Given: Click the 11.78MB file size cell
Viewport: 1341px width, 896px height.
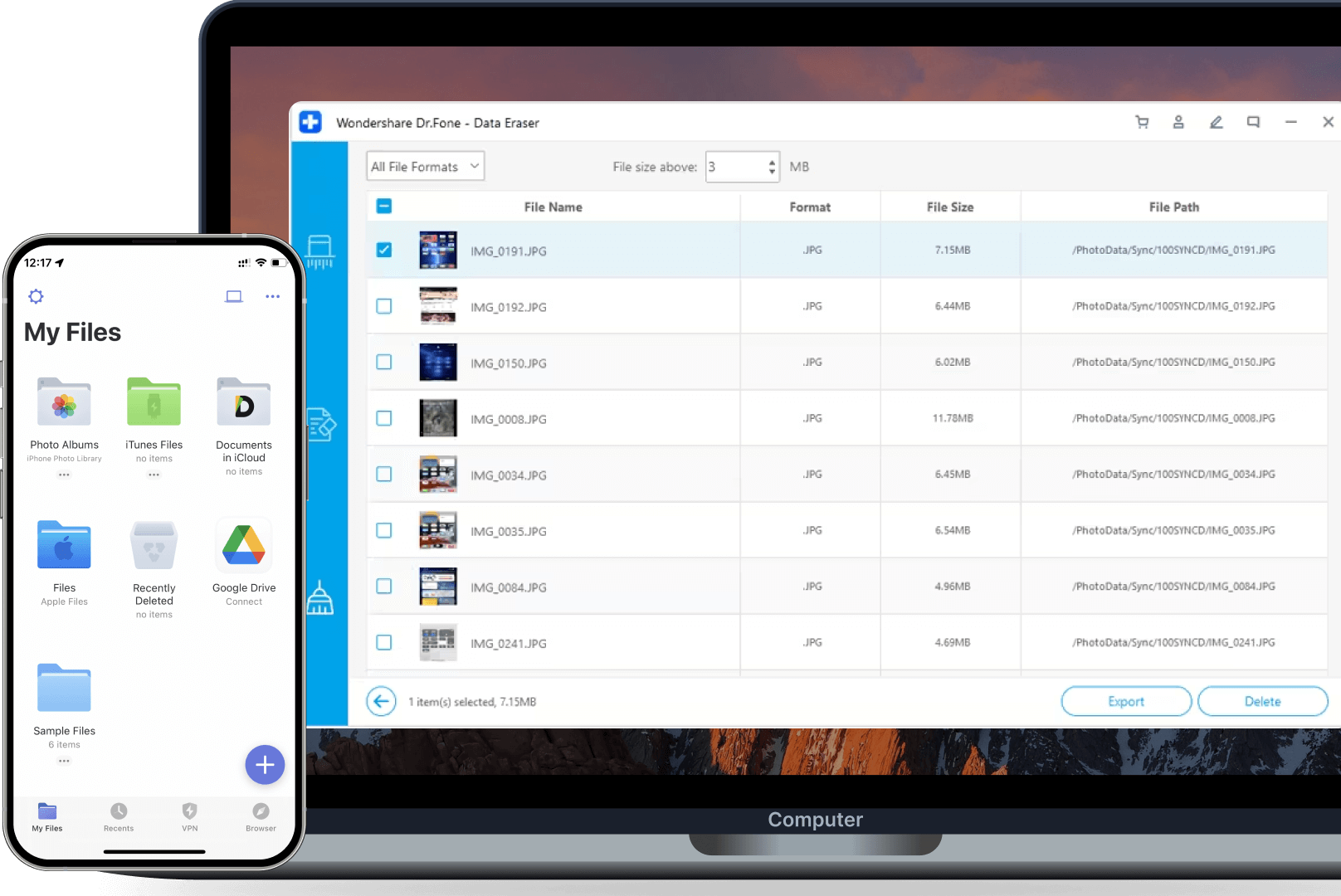Looking at the screenshot, I should 953,418.
